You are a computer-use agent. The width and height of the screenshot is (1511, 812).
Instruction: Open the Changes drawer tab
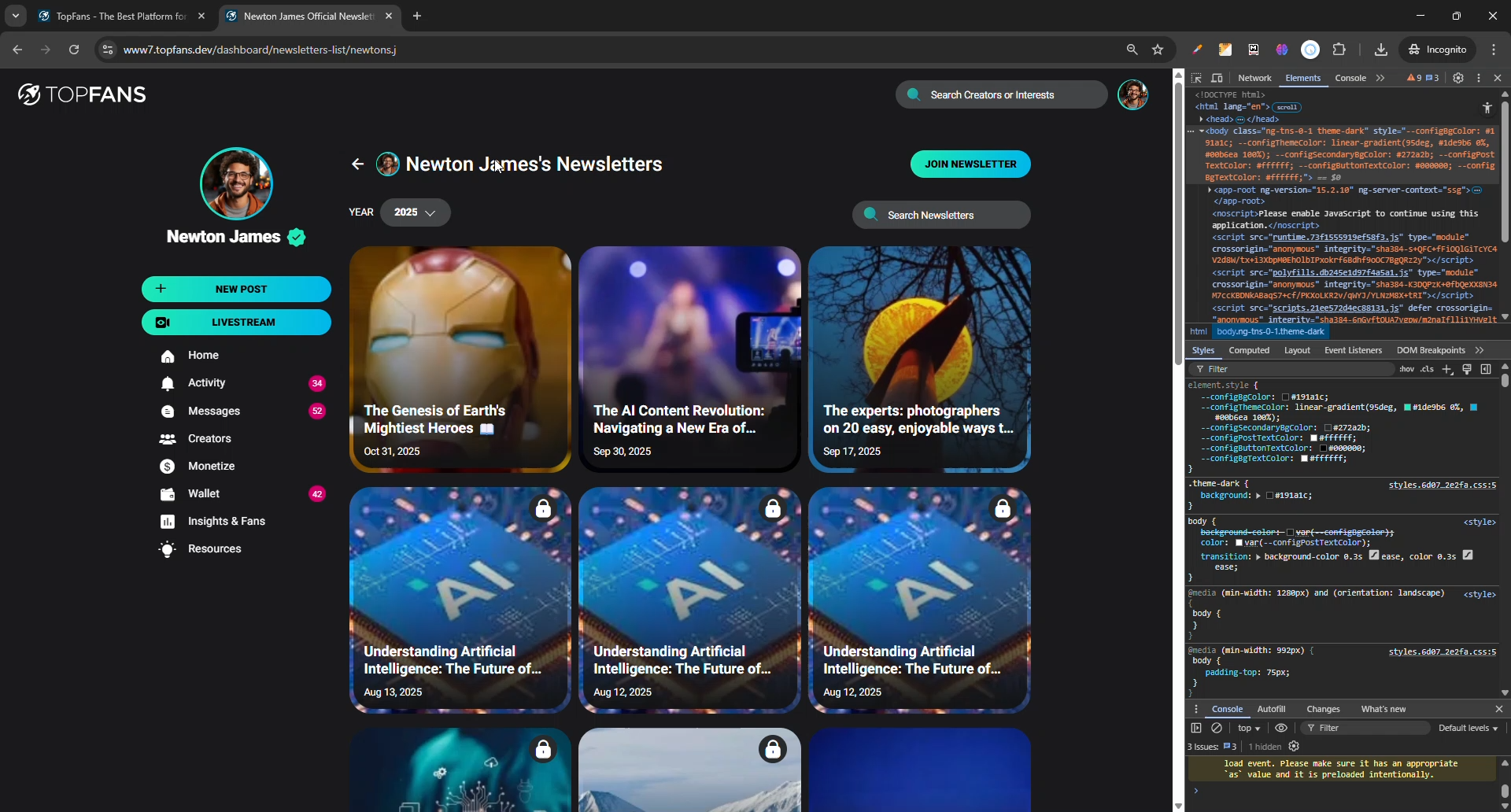click(1323, 710)
